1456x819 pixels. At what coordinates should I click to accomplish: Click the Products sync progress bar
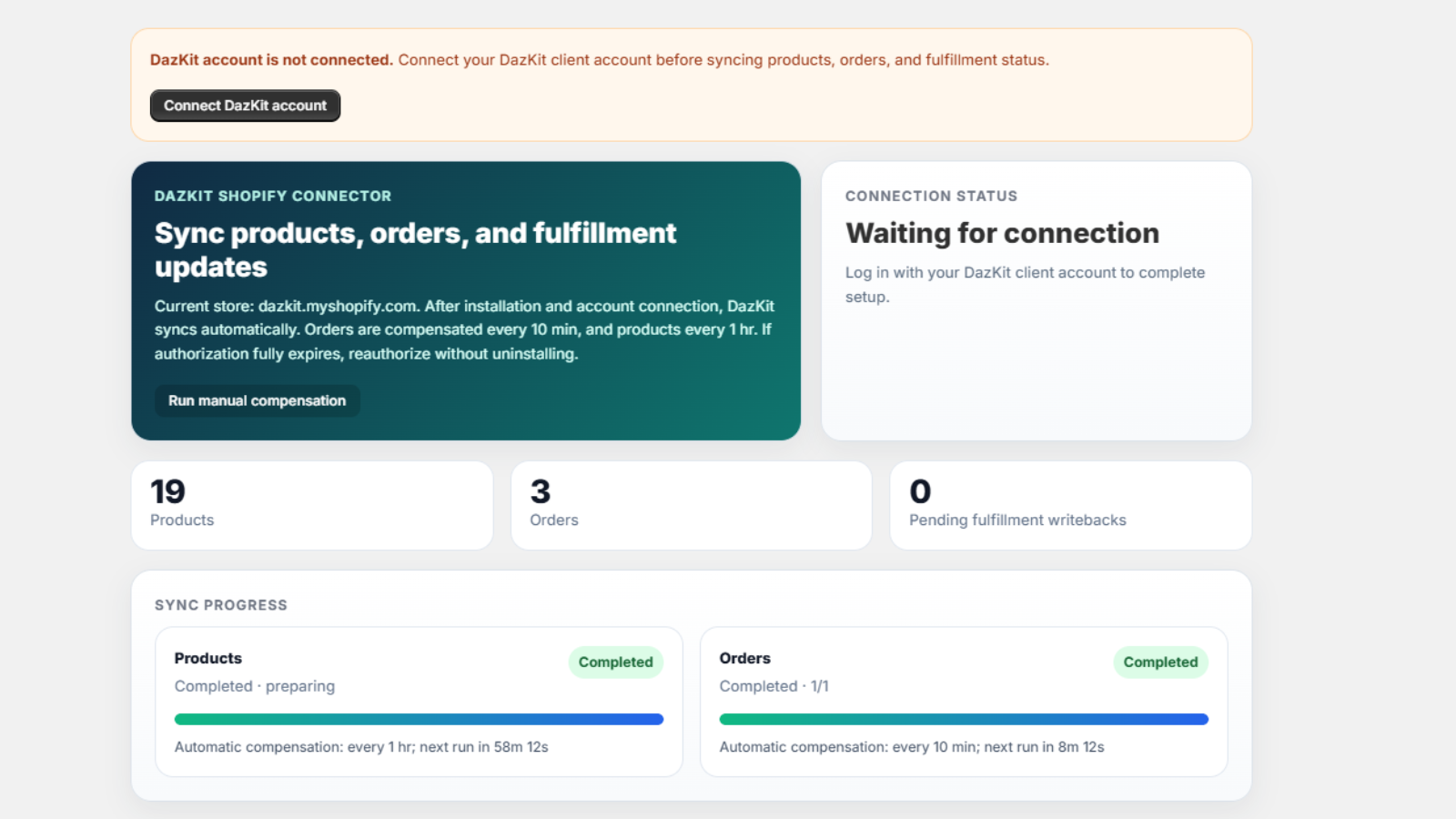point(419,719)
